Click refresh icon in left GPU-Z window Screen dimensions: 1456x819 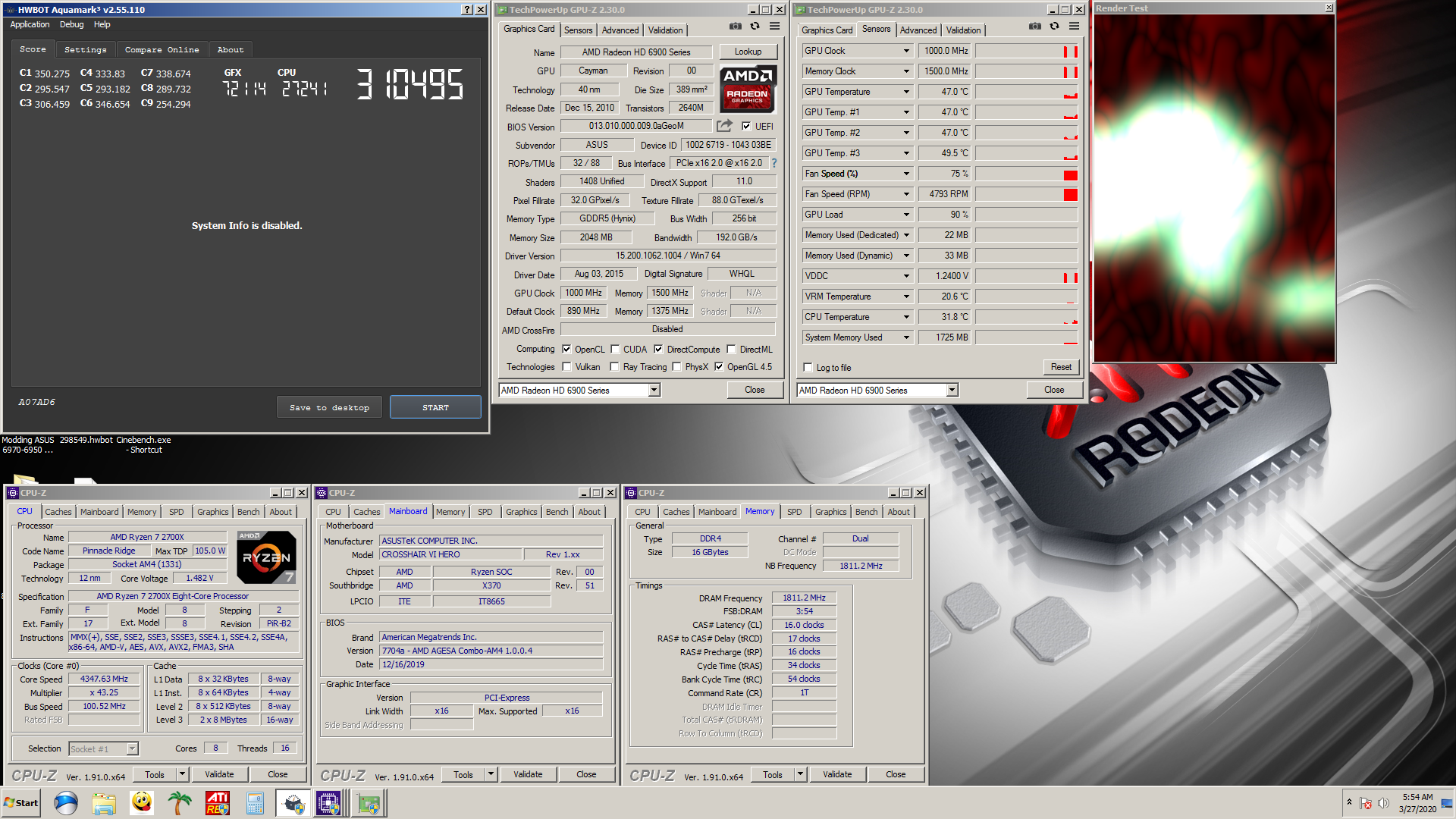(755, 27)
